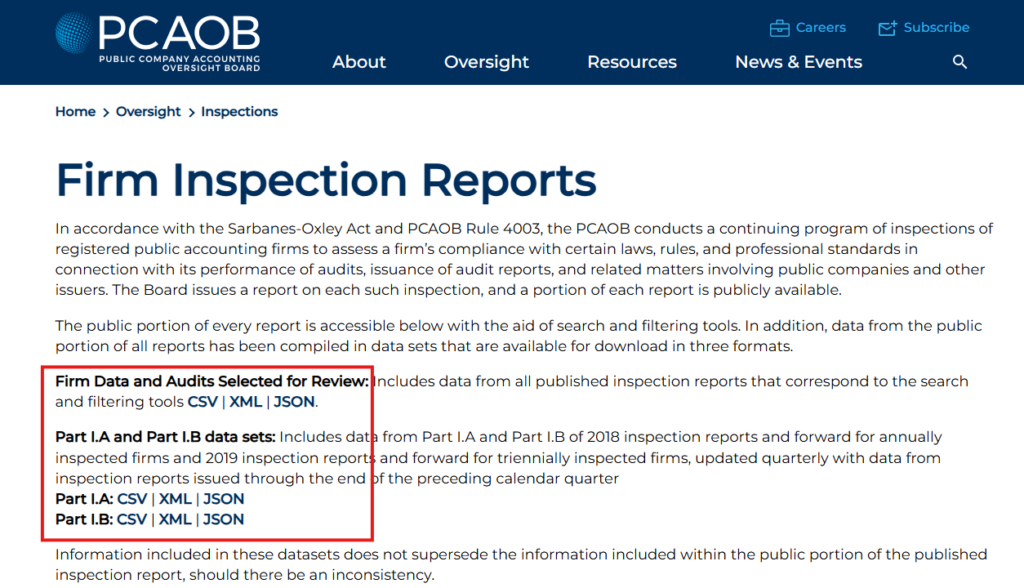Click the breadcrumb chevron after Oversight
The width and height of the screenshot is (1024, 588).
[x=191, y=113]
